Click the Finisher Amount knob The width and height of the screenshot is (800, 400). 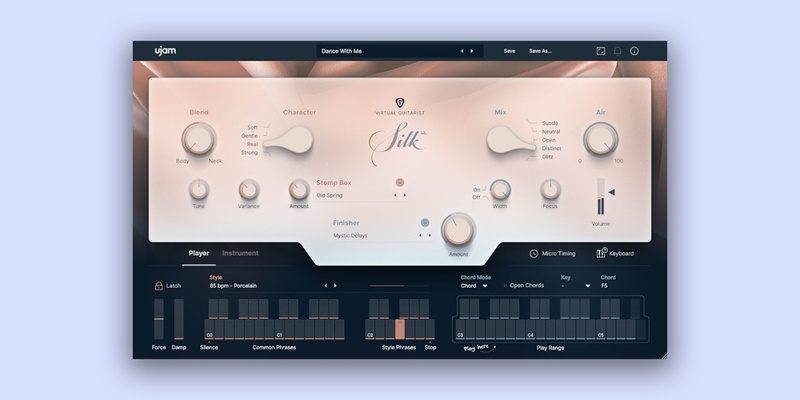click(458, 230)
